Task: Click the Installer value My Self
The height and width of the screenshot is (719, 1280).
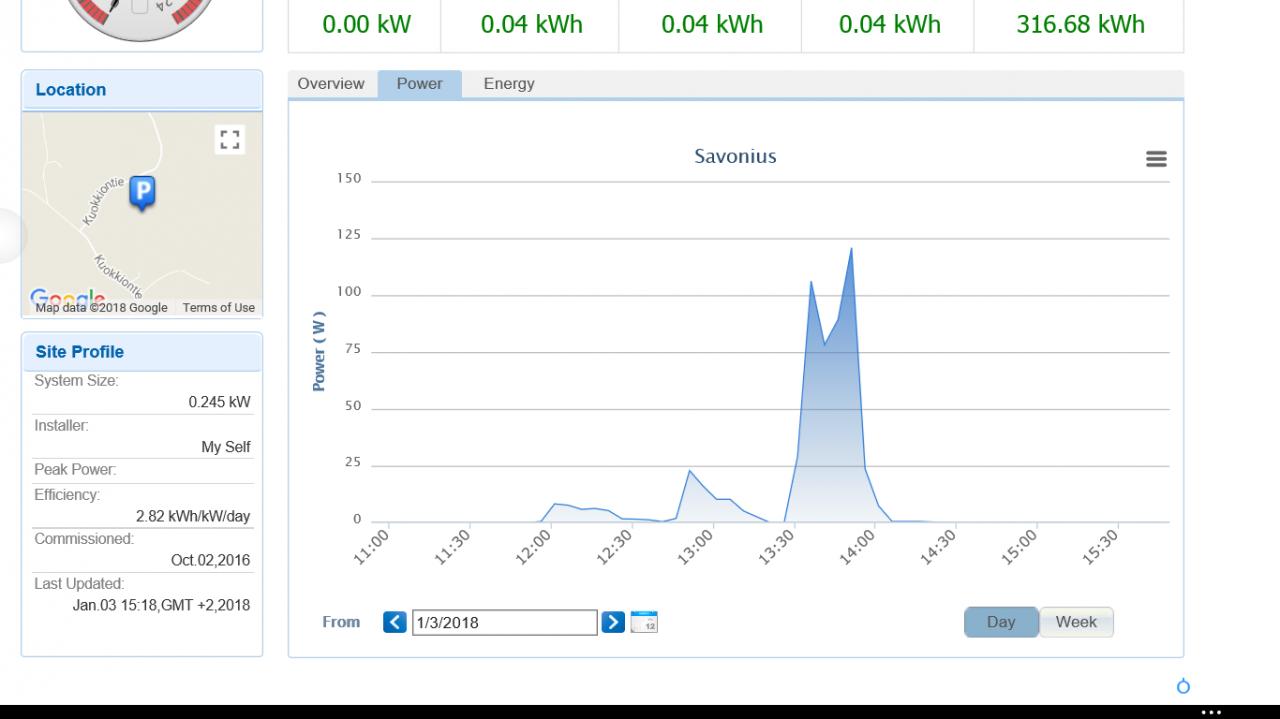Action: pyautogui.click(x=226, y=447)
